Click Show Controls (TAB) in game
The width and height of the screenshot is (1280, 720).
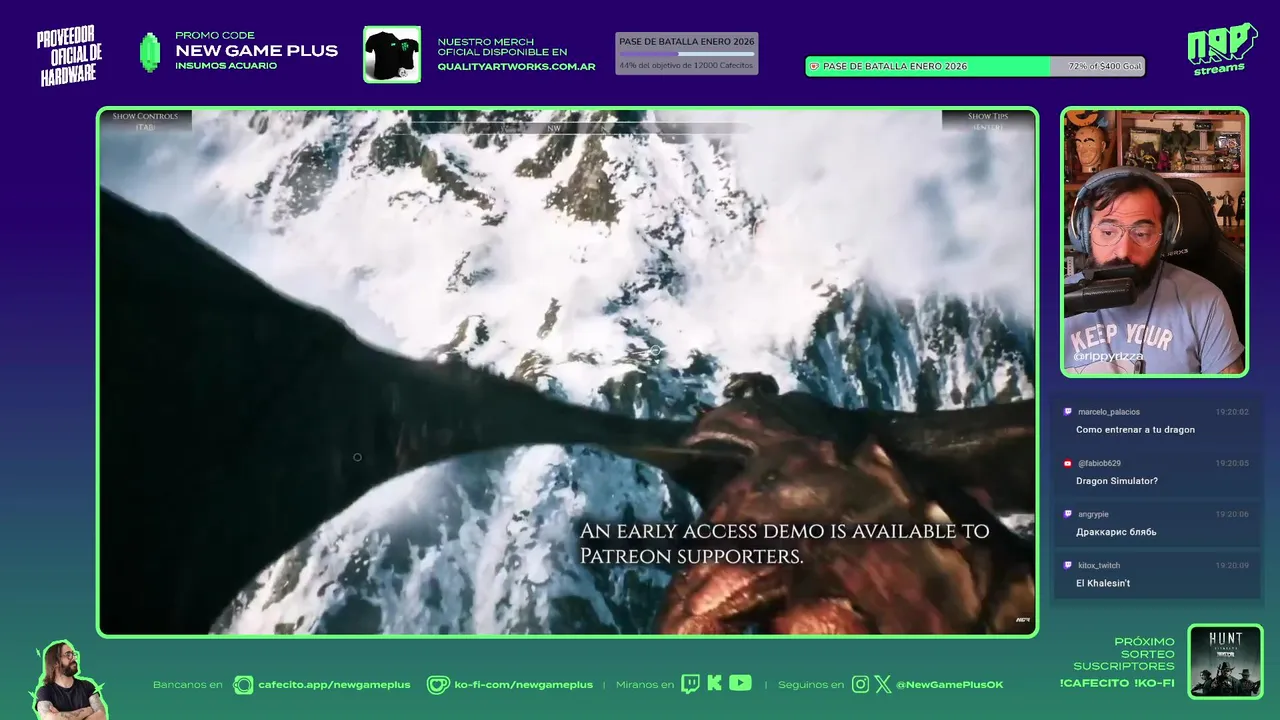(145, 121)
